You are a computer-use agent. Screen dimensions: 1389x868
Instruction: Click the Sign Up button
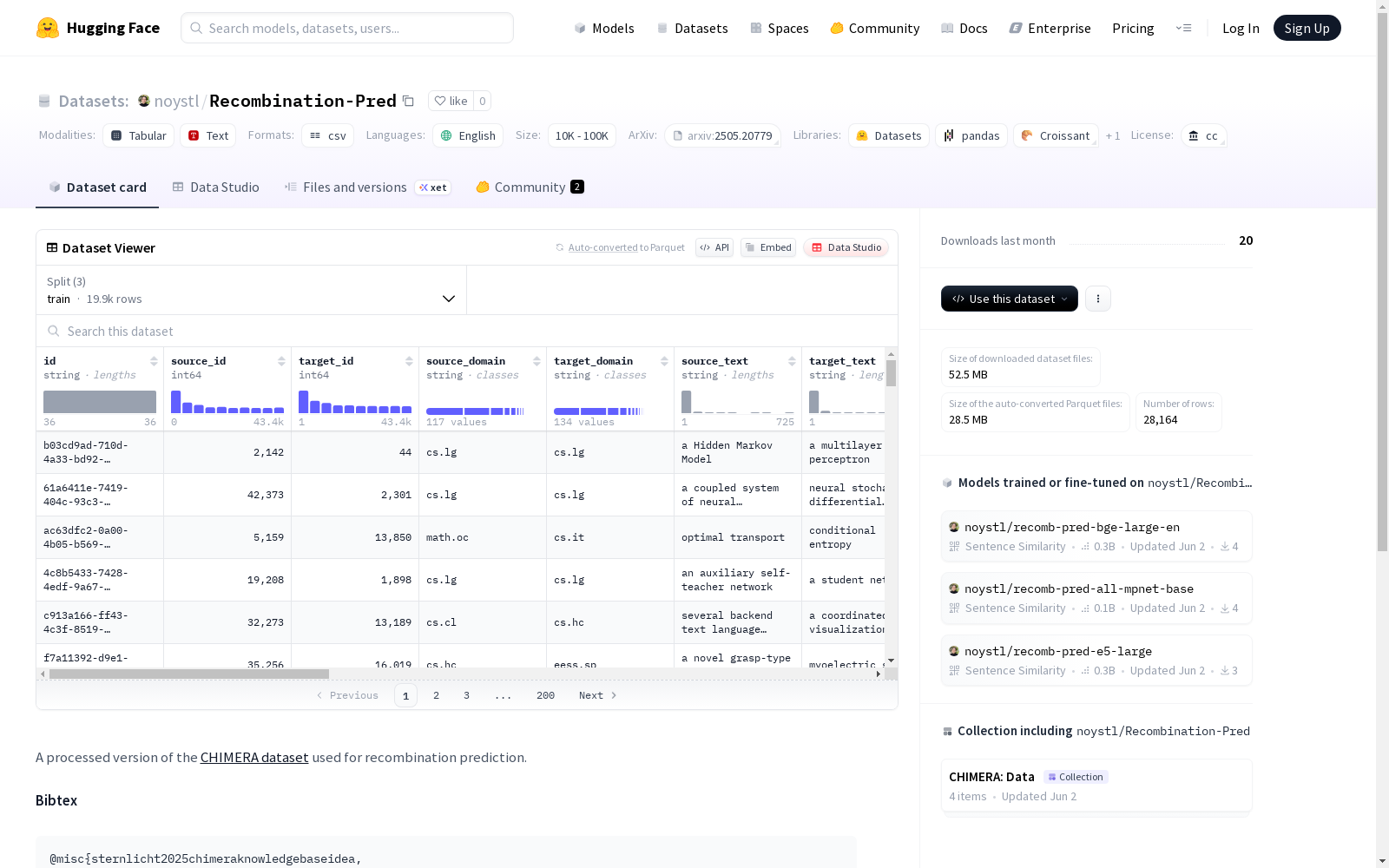point(1307,28)
